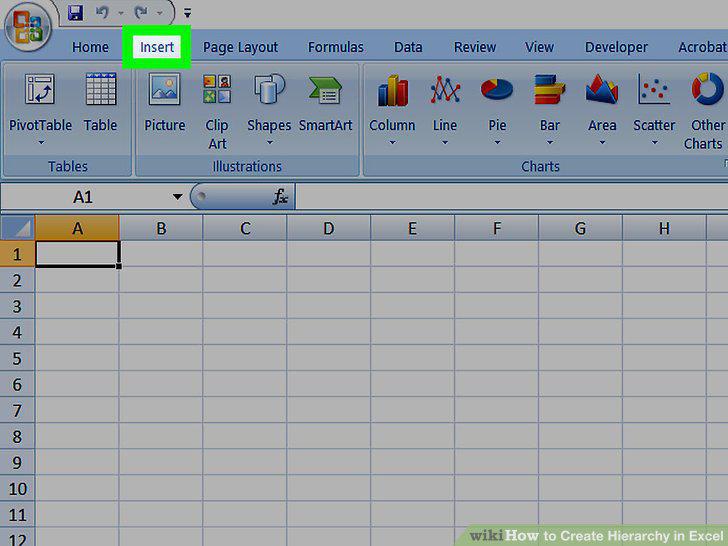The width and height of the screenshot is (728, 546).
Task: Insert a Scatter chart
Action: (x=654, y=102)
